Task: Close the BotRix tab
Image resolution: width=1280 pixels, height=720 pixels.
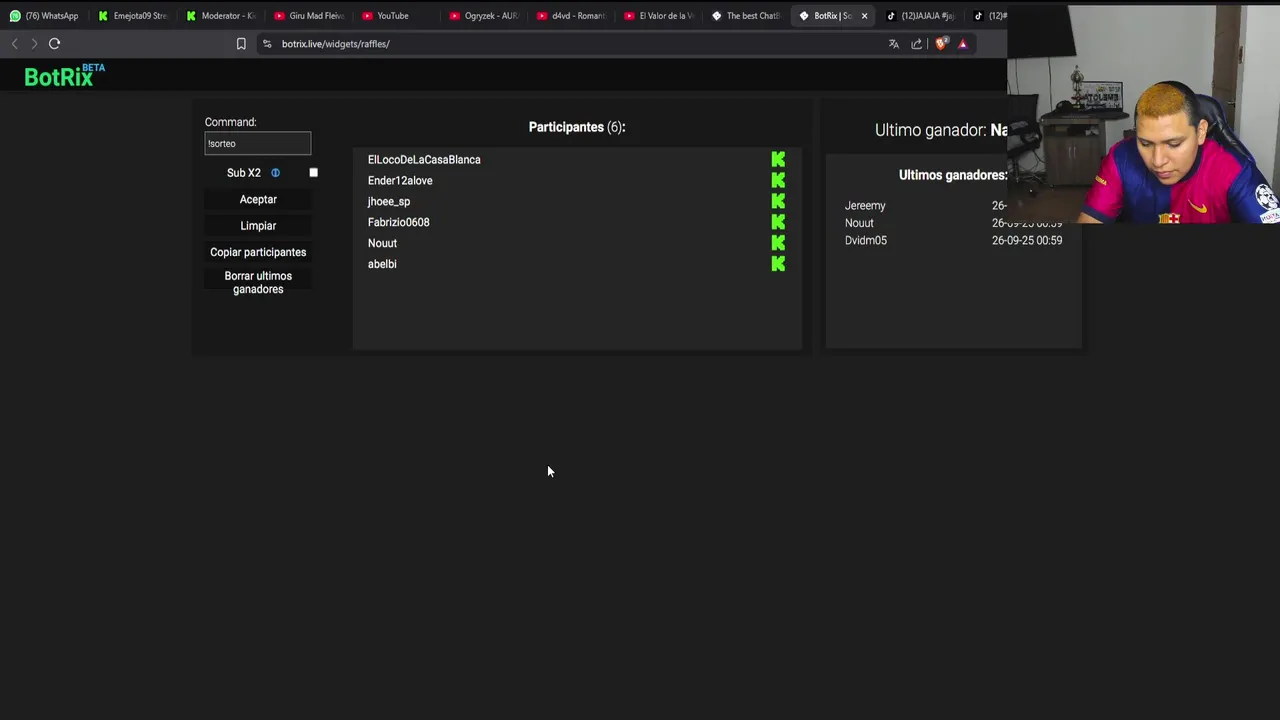Action: click(864, 16)
